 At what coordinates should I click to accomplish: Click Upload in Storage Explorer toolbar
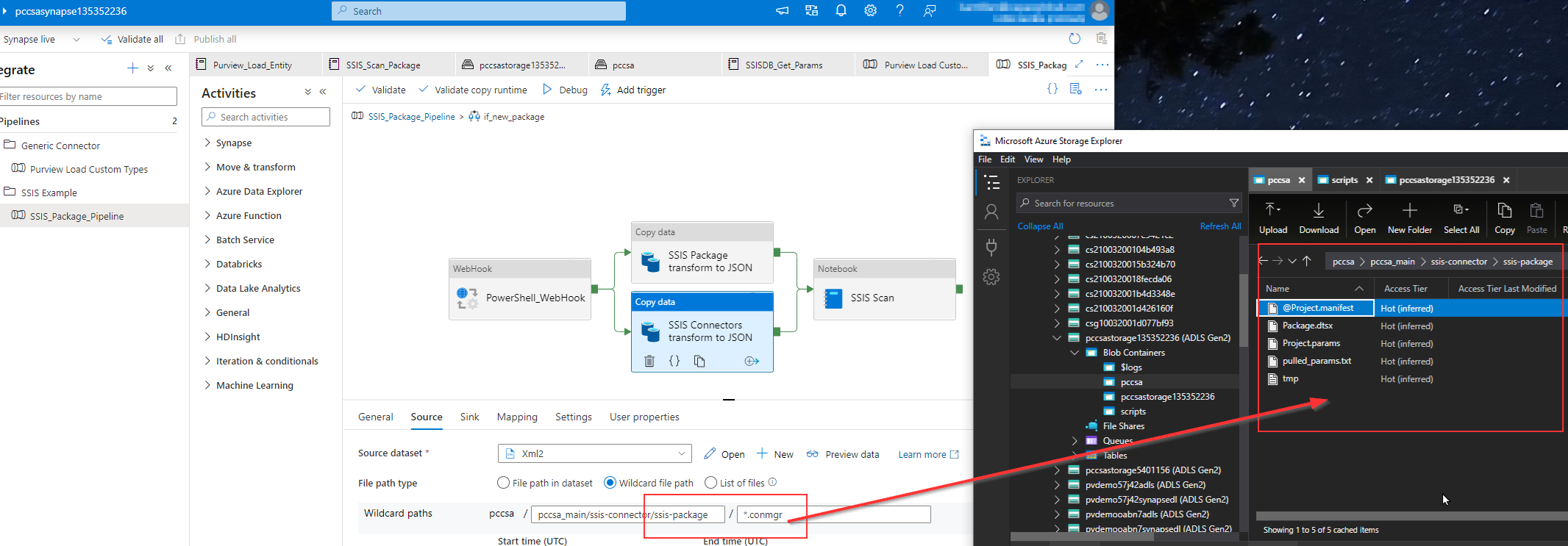coord(1273,219)
